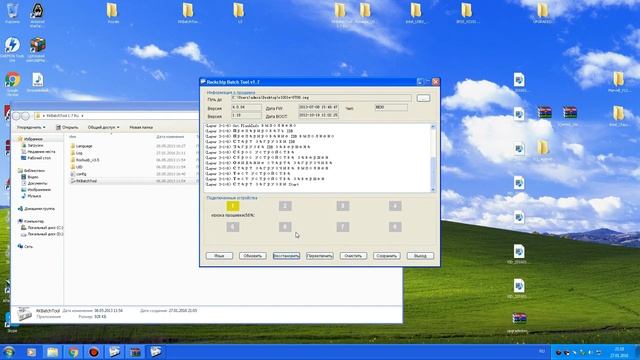Select grey device slot 7
The height and width of the screenshot is (360, 640).
coord(343,227)
